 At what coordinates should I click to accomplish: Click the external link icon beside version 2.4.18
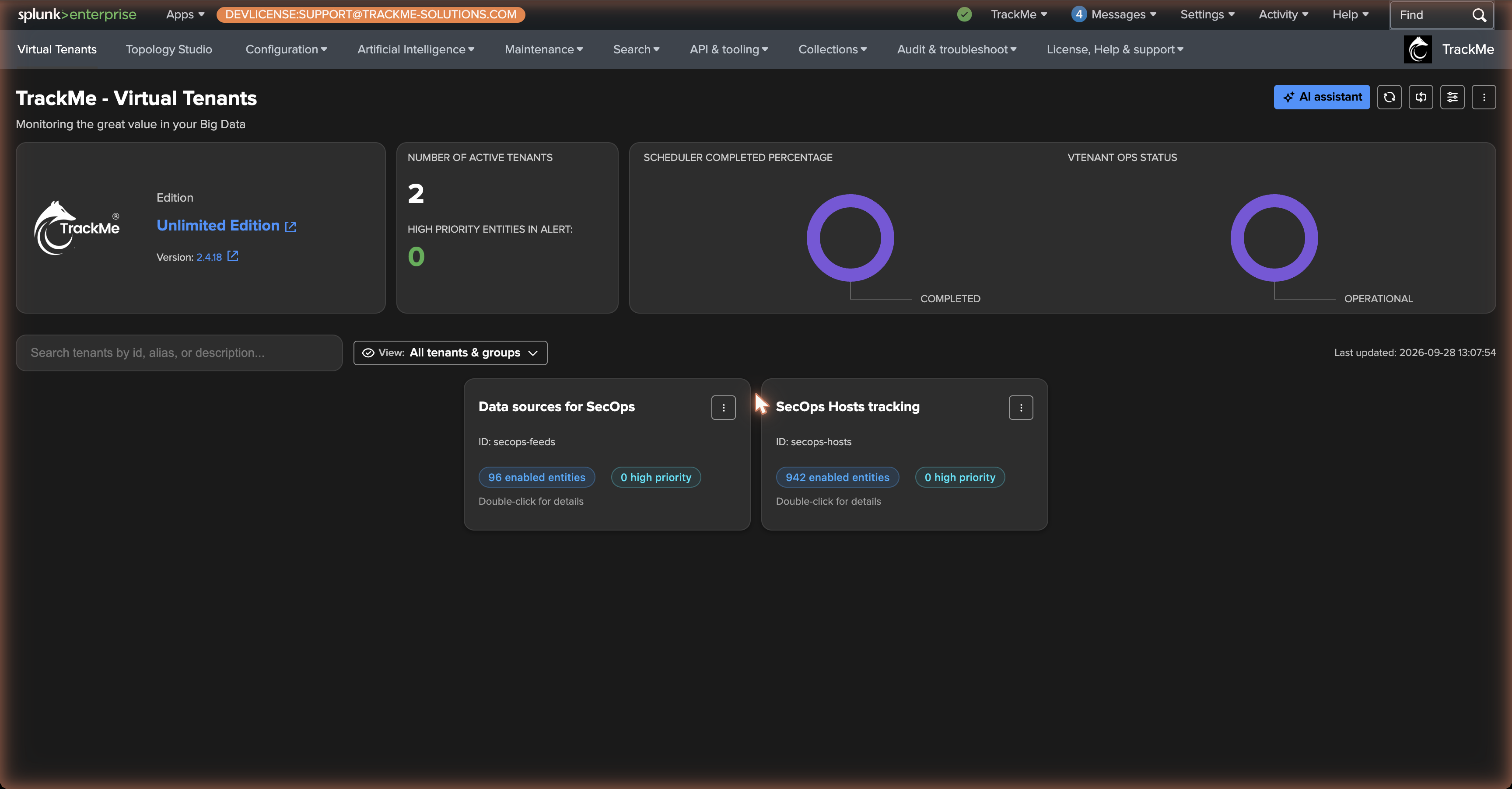[x=233, y=256]
